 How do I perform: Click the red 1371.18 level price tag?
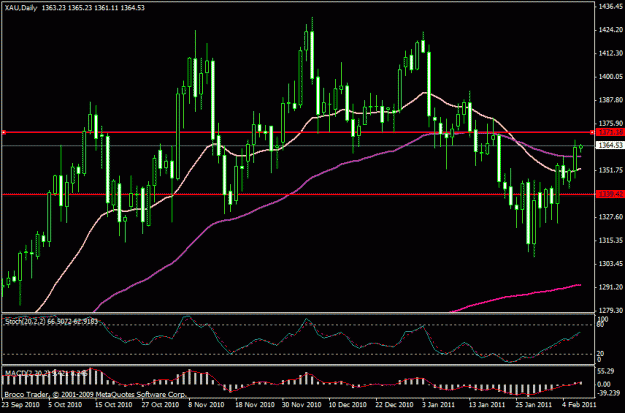pyautogui.click(x=609, y=132)
